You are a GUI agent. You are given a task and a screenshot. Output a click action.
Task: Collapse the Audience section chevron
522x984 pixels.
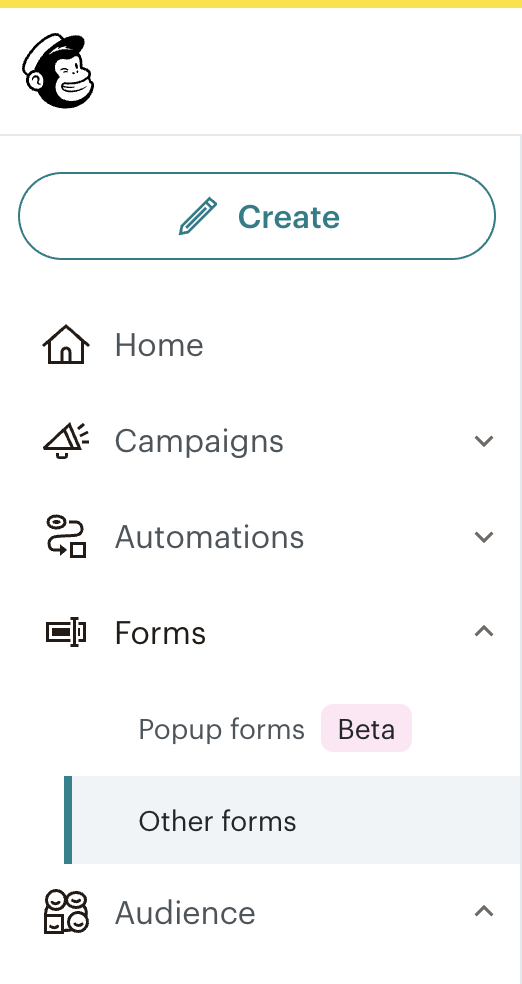(x=484, y=911)
